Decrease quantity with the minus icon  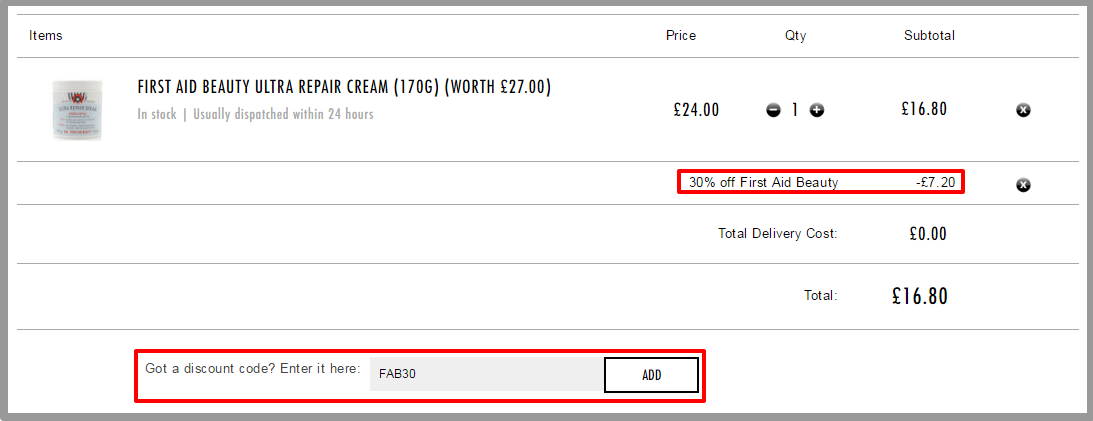coord(774,110)
